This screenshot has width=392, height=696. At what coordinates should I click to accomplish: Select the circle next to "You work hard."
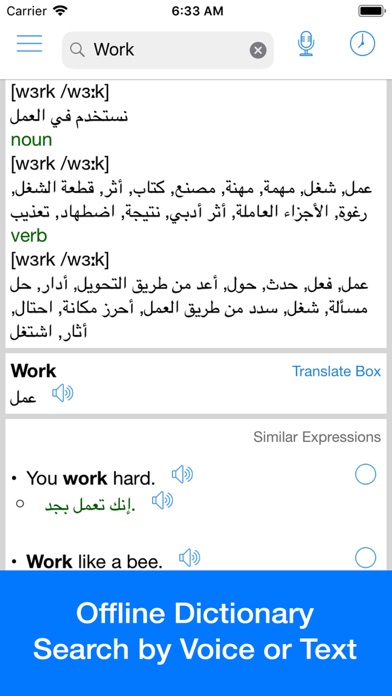(365, 475)
